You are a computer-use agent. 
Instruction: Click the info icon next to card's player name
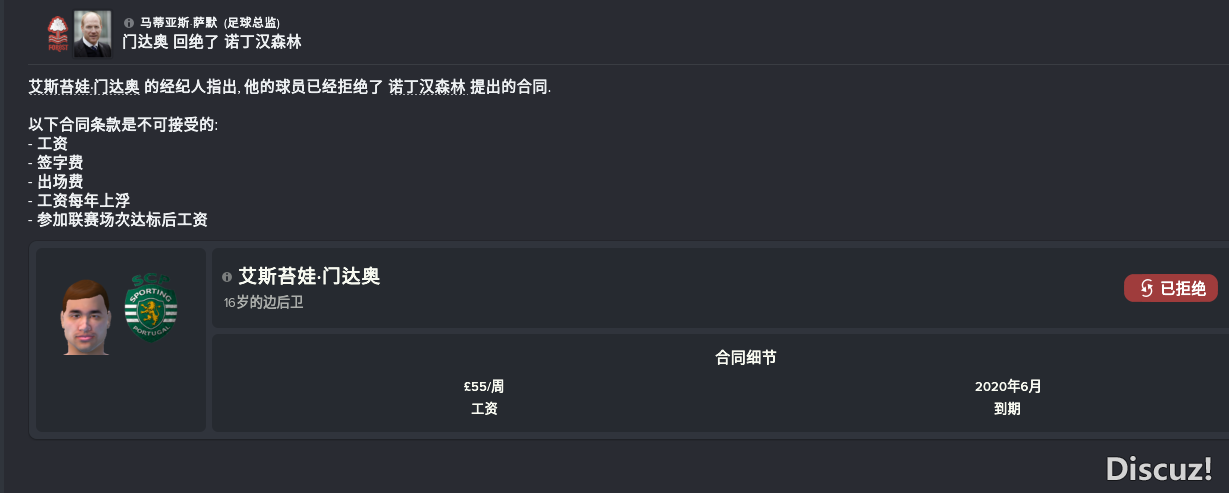point(227,277)
